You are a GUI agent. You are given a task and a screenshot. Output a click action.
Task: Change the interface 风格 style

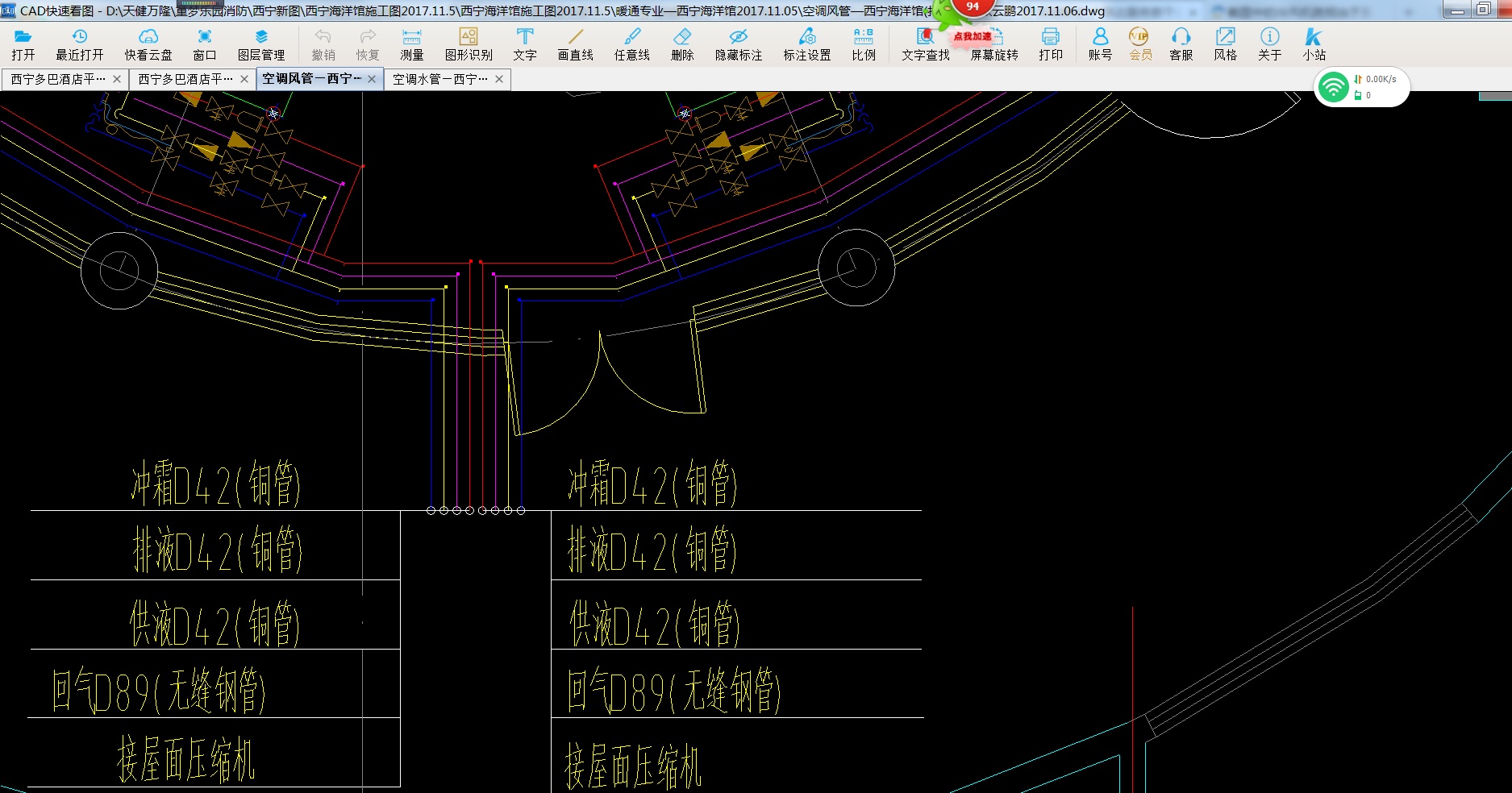click(1226, 44)
